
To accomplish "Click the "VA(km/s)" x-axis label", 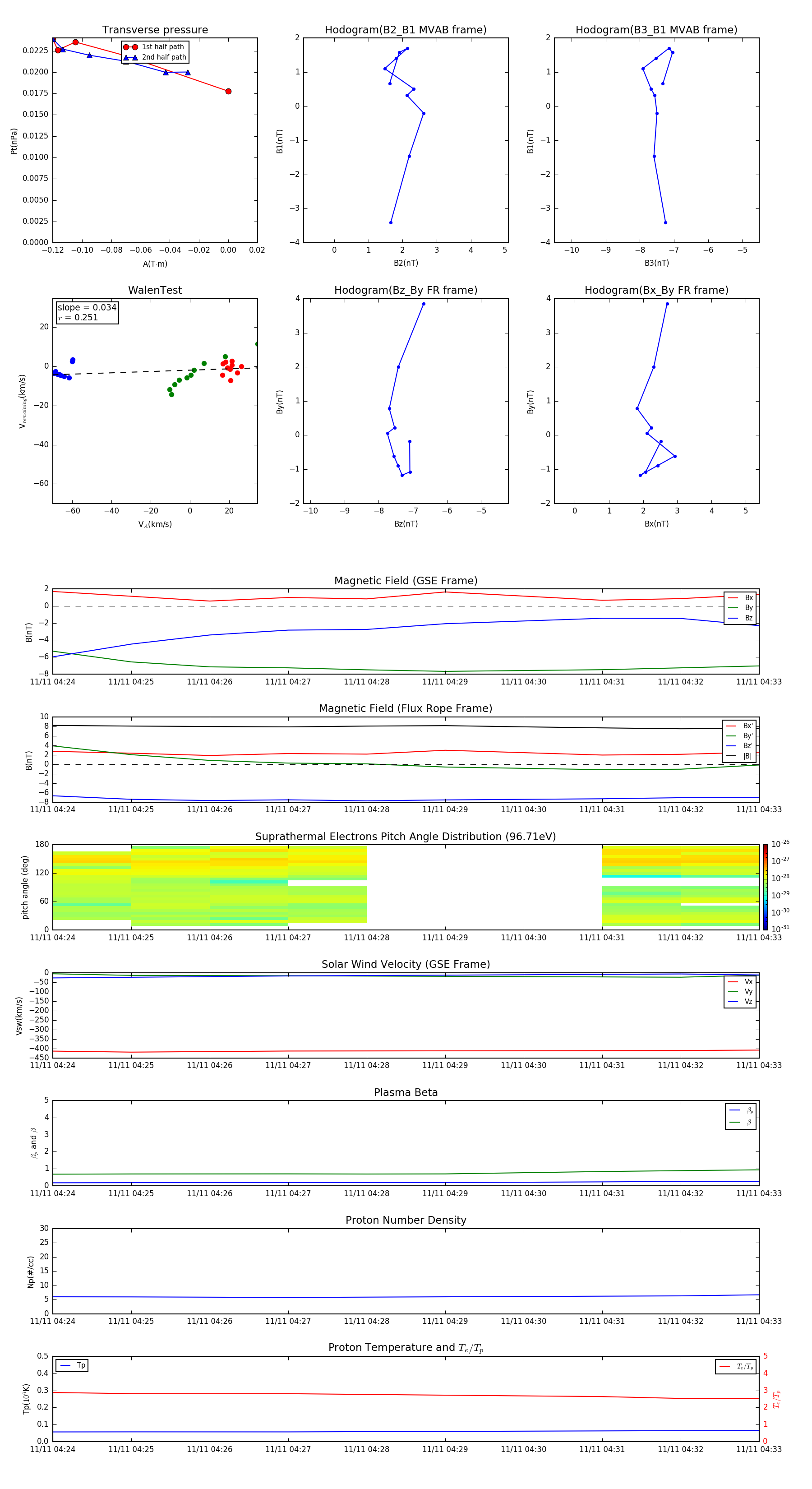I will tap(155, 524).
